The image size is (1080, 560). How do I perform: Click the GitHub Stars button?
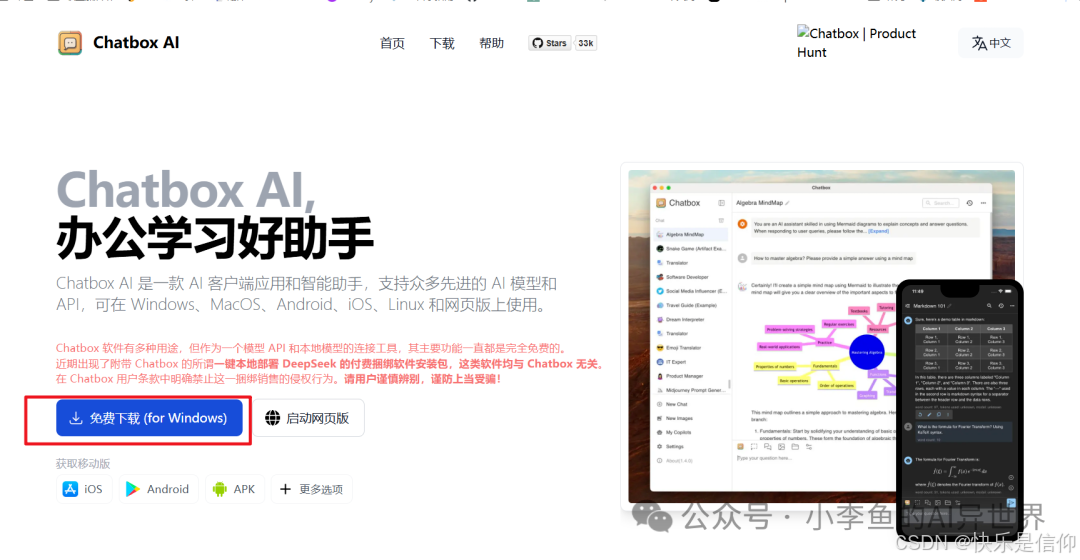[549, 43]
